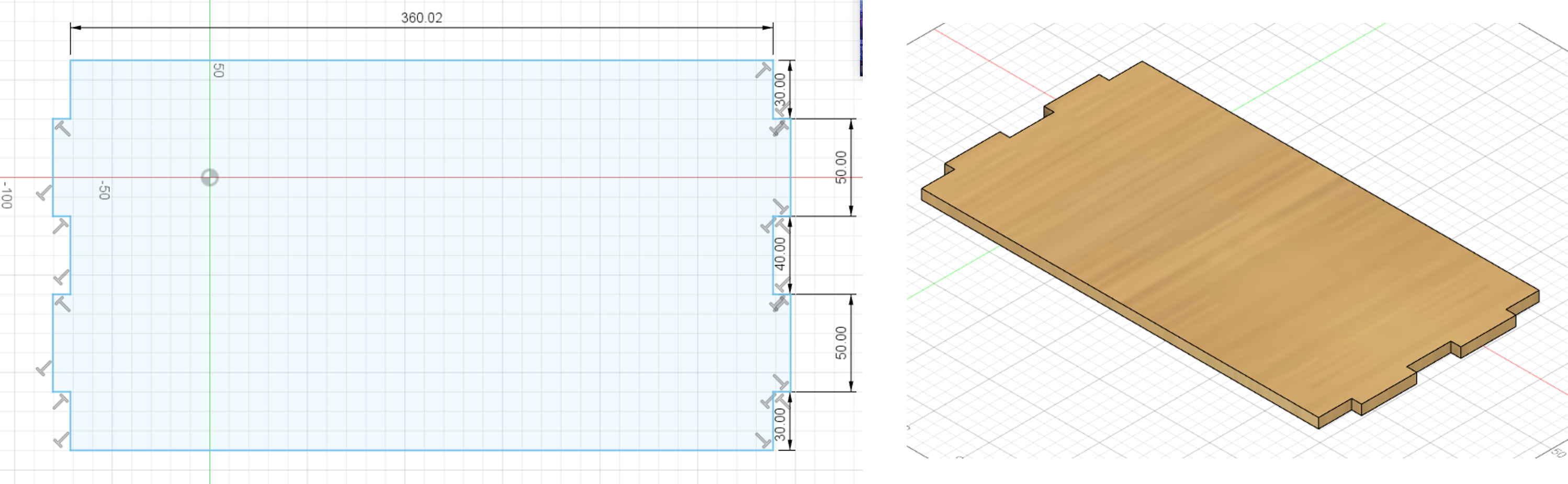Select the upper 50.00 tab height dimension
Viewport: 1568px width, 484px height.
pyautogui.click(x=841, y=167)
